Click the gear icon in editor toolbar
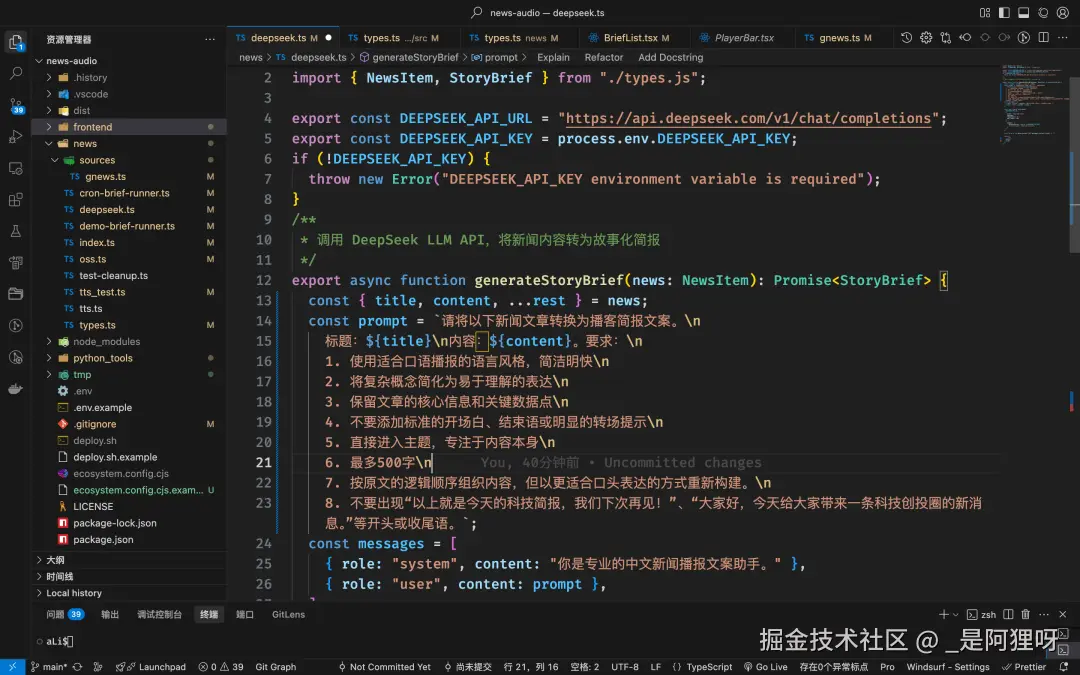The image size is (1080, 675). (926, 38)
